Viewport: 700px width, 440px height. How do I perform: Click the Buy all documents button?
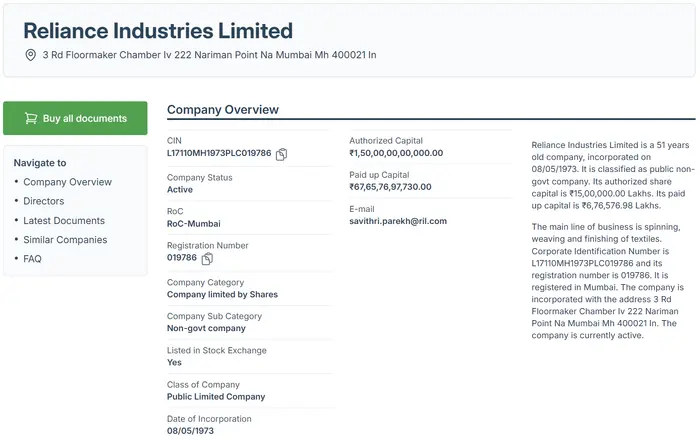[x=75, y=118]
